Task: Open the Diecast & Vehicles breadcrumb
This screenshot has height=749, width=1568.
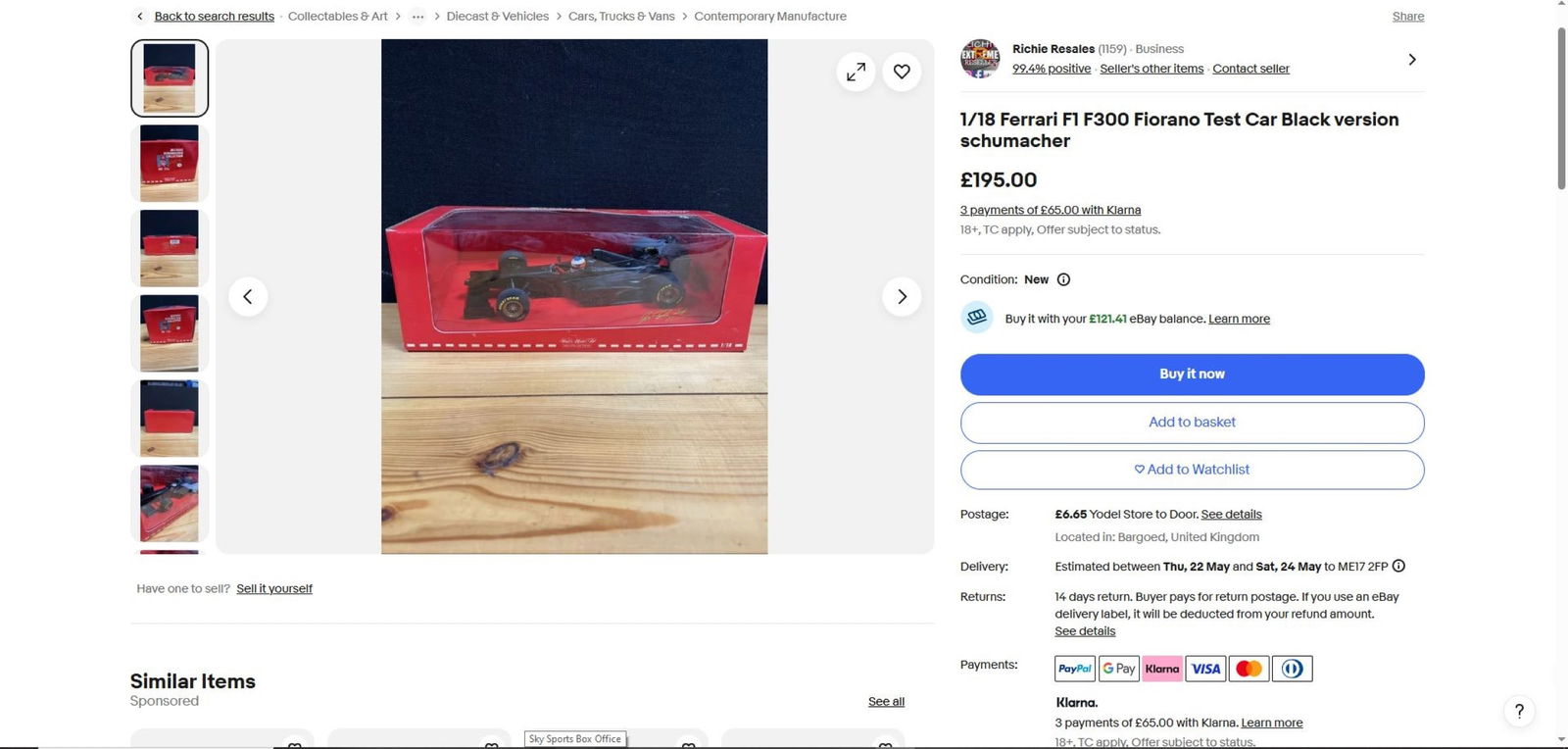Action: pos(498,17)
